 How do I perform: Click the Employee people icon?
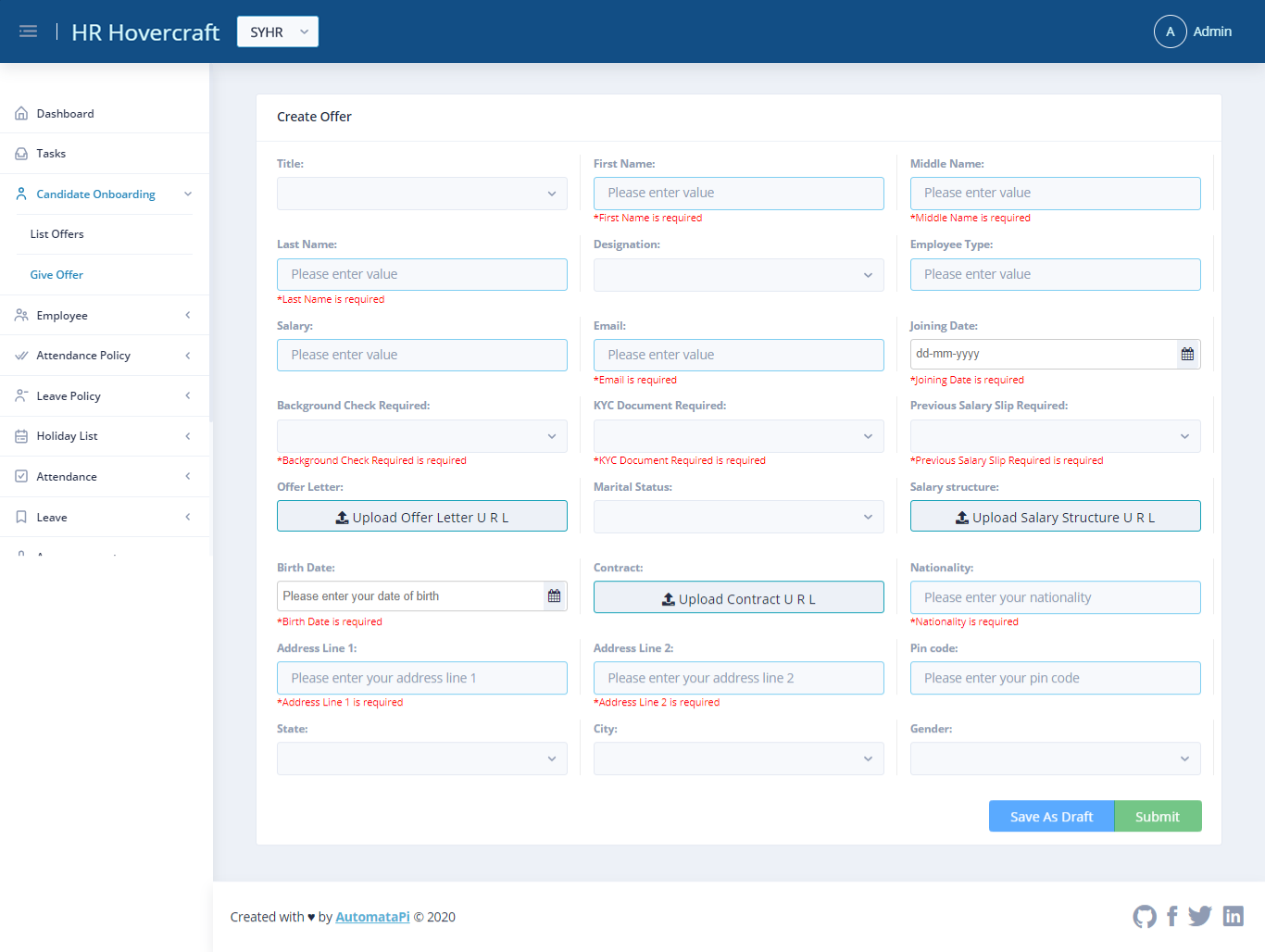coord(21,316)
